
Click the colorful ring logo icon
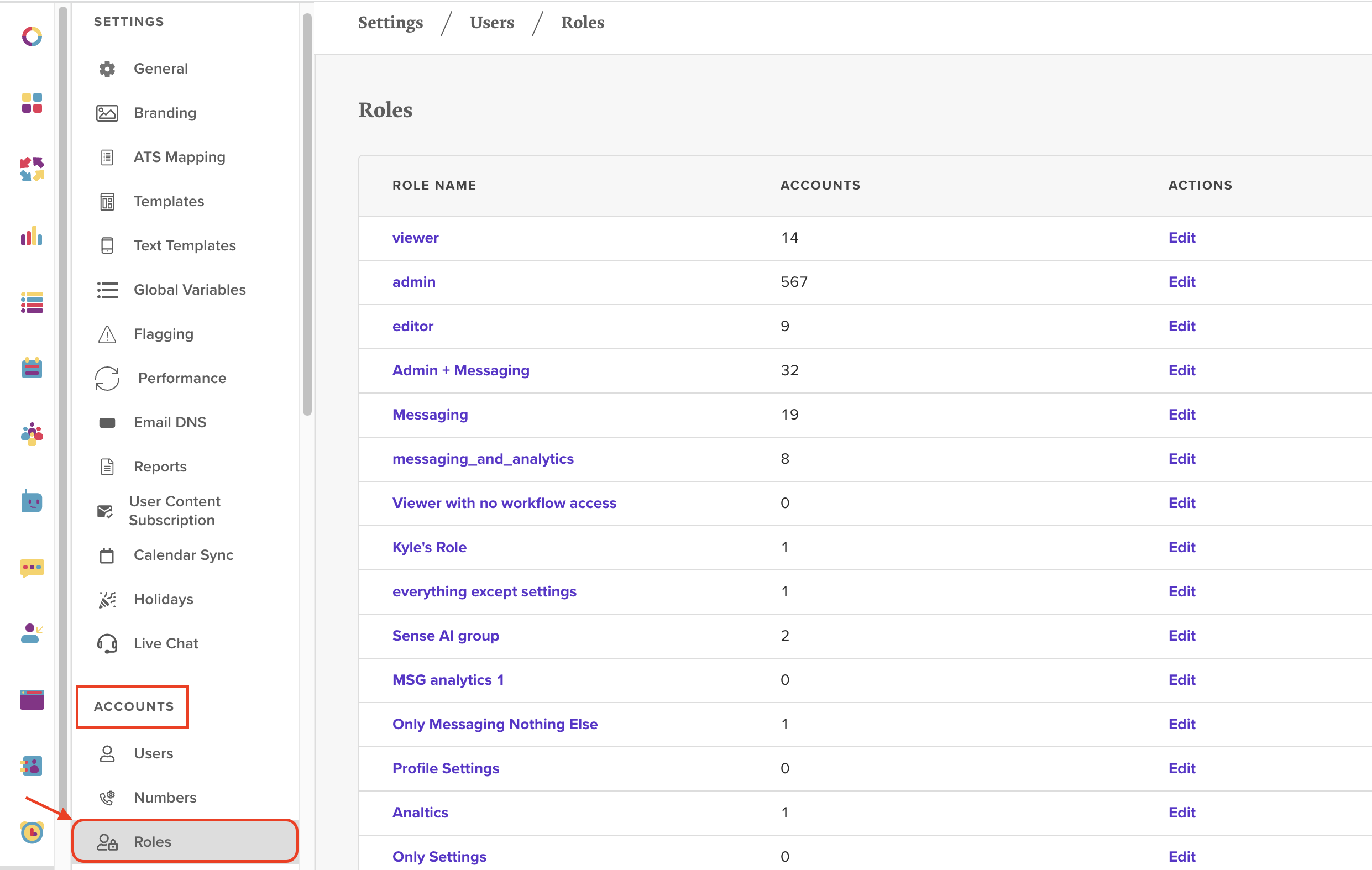coord(32,37)
